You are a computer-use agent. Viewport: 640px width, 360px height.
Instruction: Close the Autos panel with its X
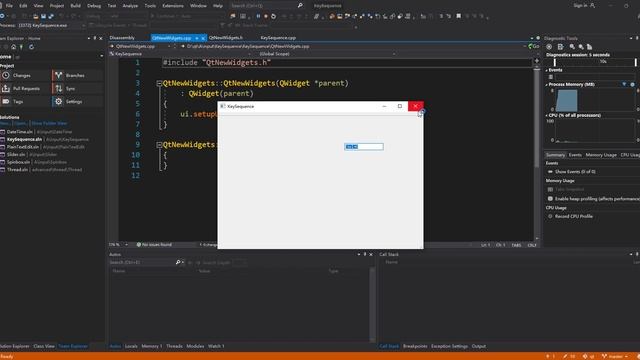pos(371,254)
